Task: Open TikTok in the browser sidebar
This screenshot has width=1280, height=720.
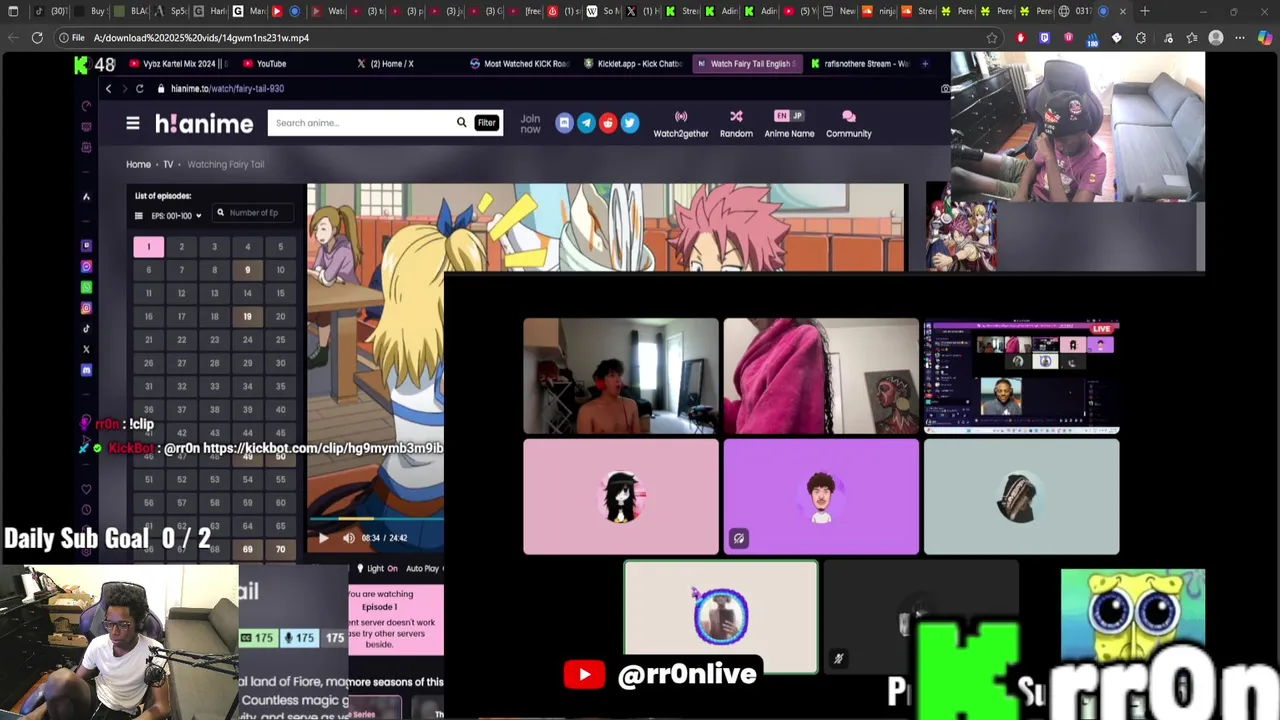Action: (86, 329)
